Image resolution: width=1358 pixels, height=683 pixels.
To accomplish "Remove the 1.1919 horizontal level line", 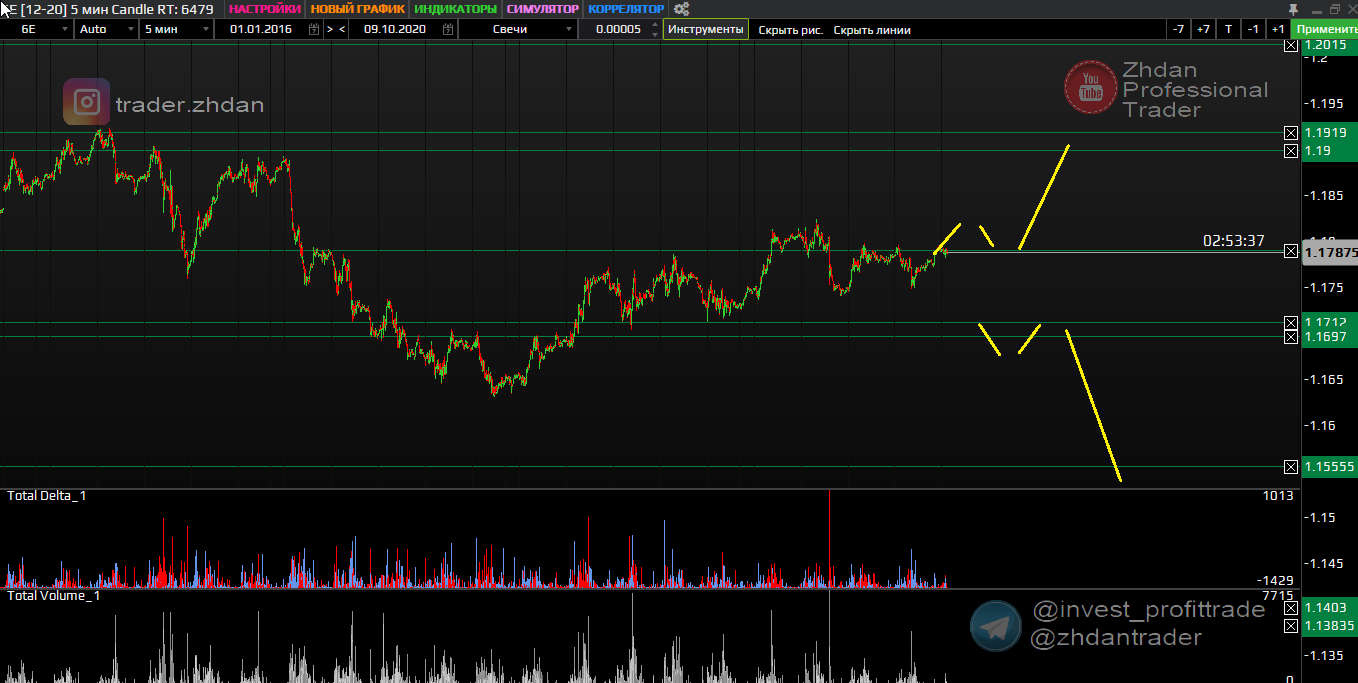I will (1291, 133).
